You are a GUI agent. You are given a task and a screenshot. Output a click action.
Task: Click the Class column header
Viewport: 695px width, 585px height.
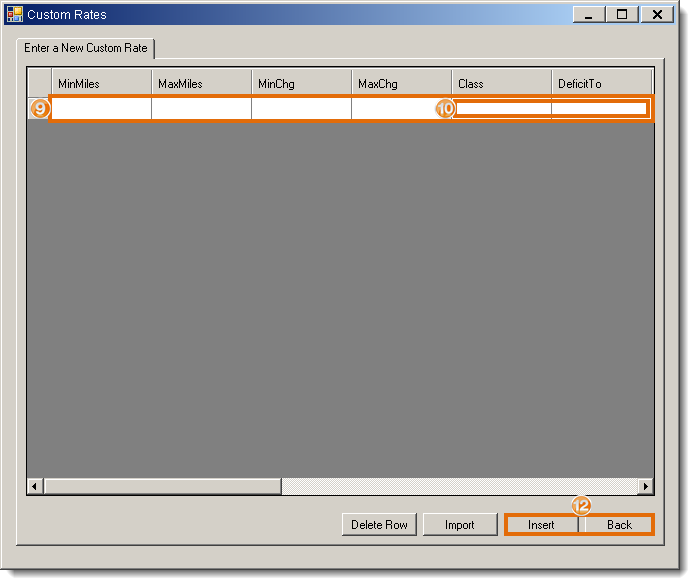point(502,83)
